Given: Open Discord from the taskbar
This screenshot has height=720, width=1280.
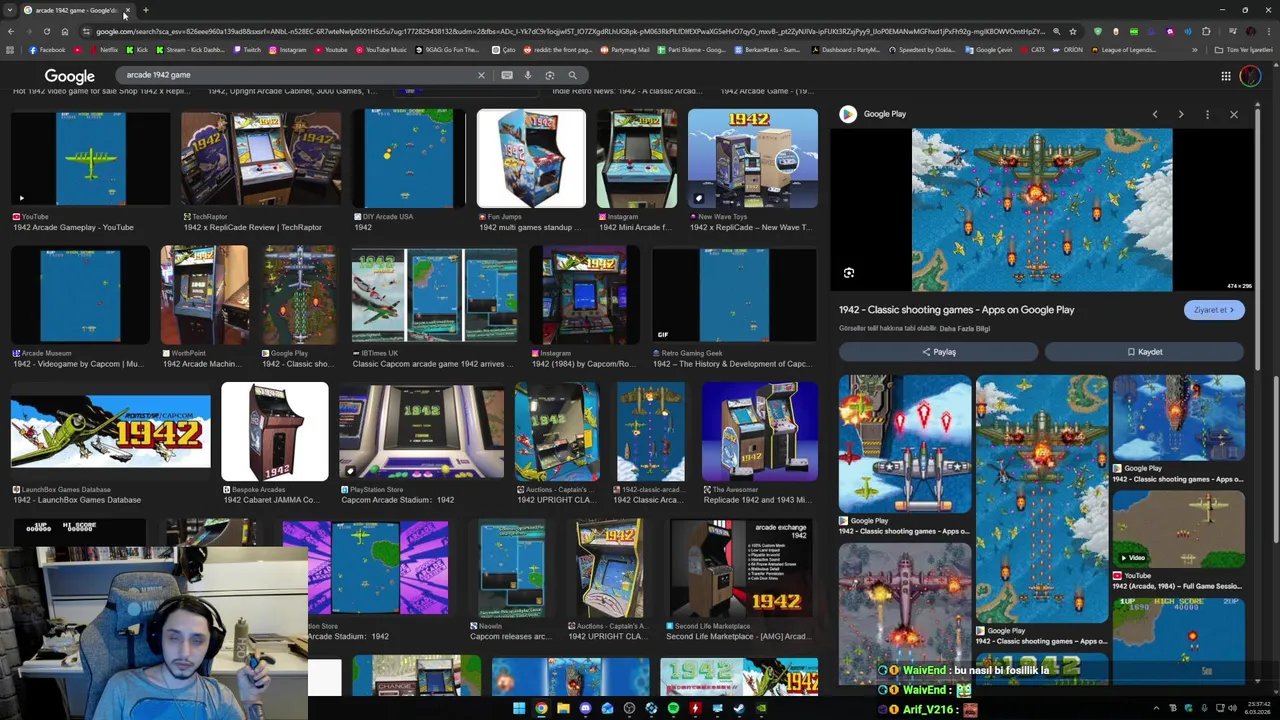Looking at the screenshot, I should [x=585, y=709].
